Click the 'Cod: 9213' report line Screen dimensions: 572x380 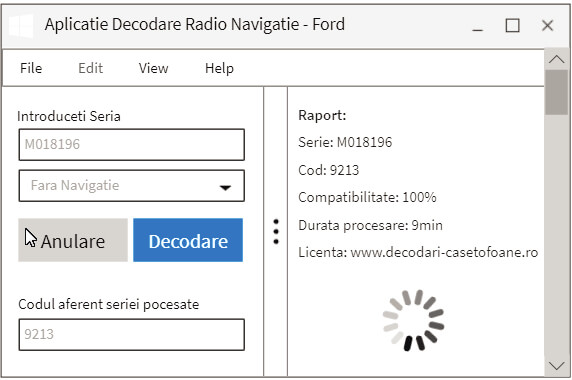[329, 170]
